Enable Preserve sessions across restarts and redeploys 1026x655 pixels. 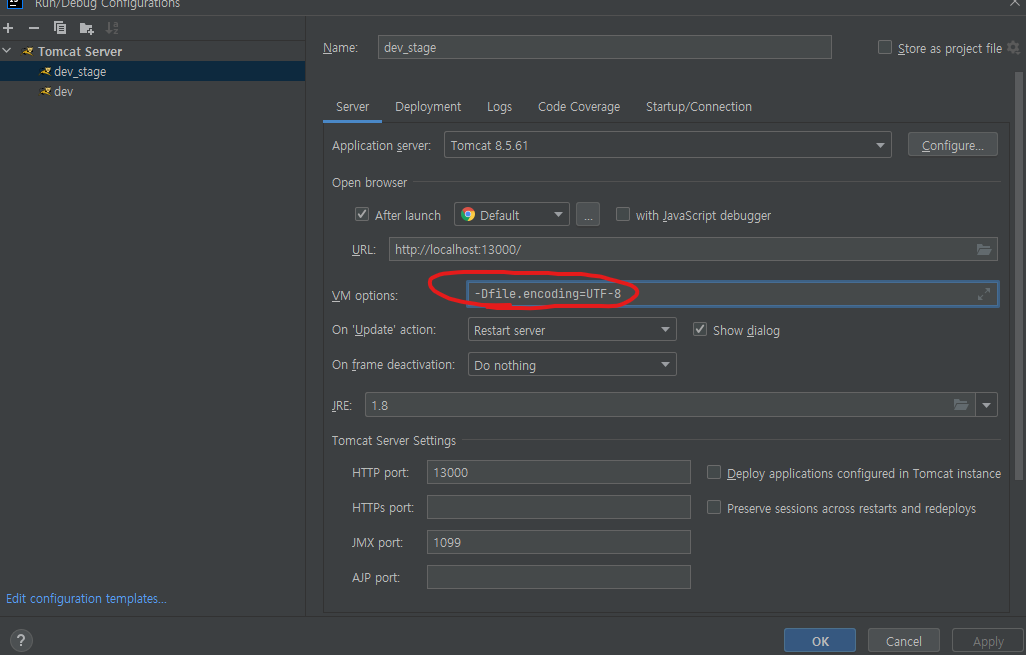(714, 507)
